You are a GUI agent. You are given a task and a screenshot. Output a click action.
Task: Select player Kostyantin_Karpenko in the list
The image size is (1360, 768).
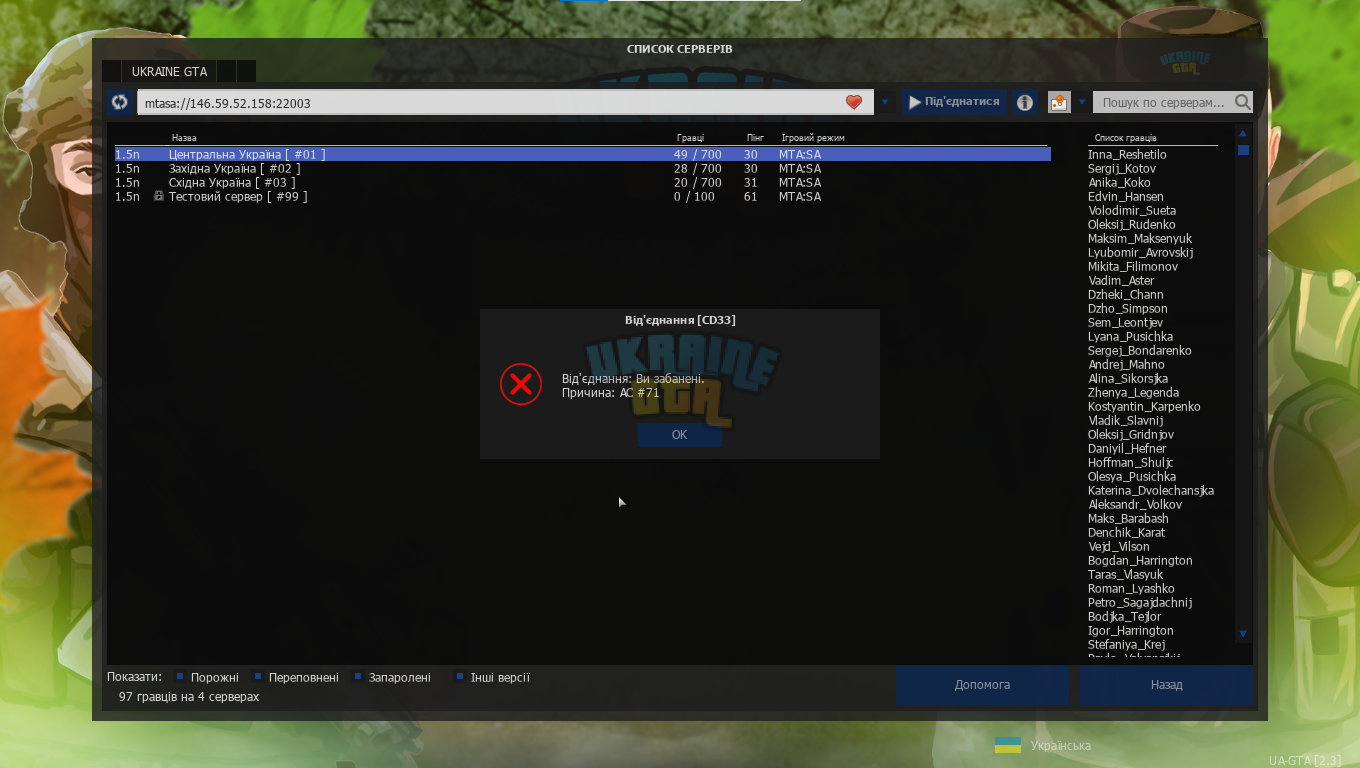1144,407
